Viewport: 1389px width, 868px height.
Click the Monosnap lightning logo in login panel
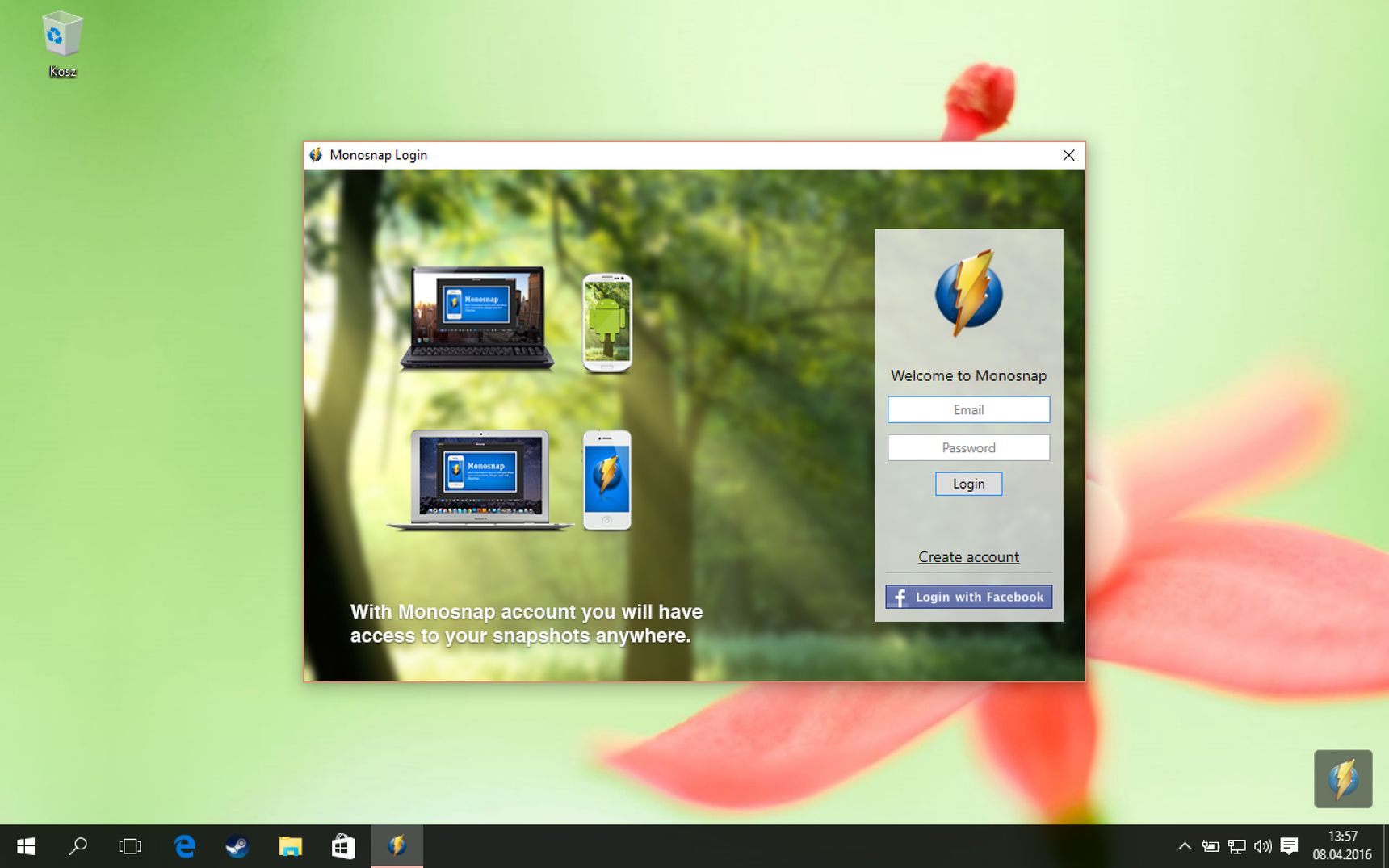pyautogui.click(x=969, y=292)
